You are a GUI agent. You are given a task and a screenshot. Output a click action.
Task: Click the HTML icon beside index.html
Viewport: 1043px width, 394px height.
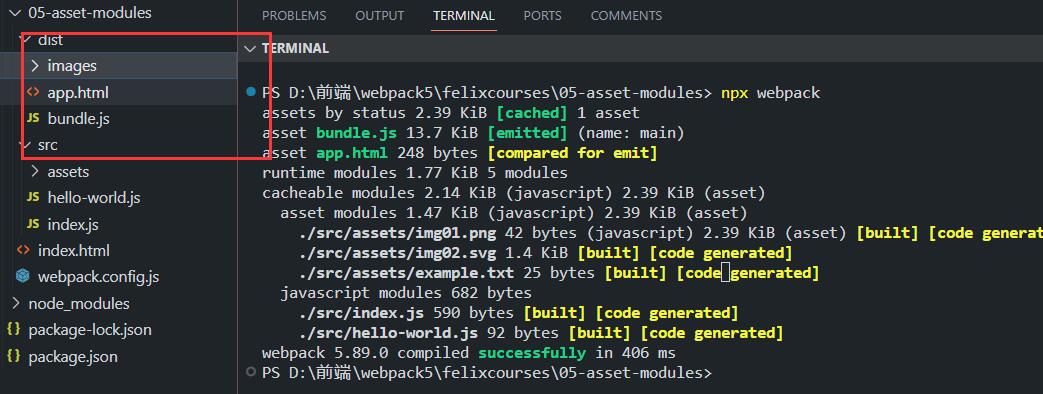pyautogui.click(x=23, y=250)
